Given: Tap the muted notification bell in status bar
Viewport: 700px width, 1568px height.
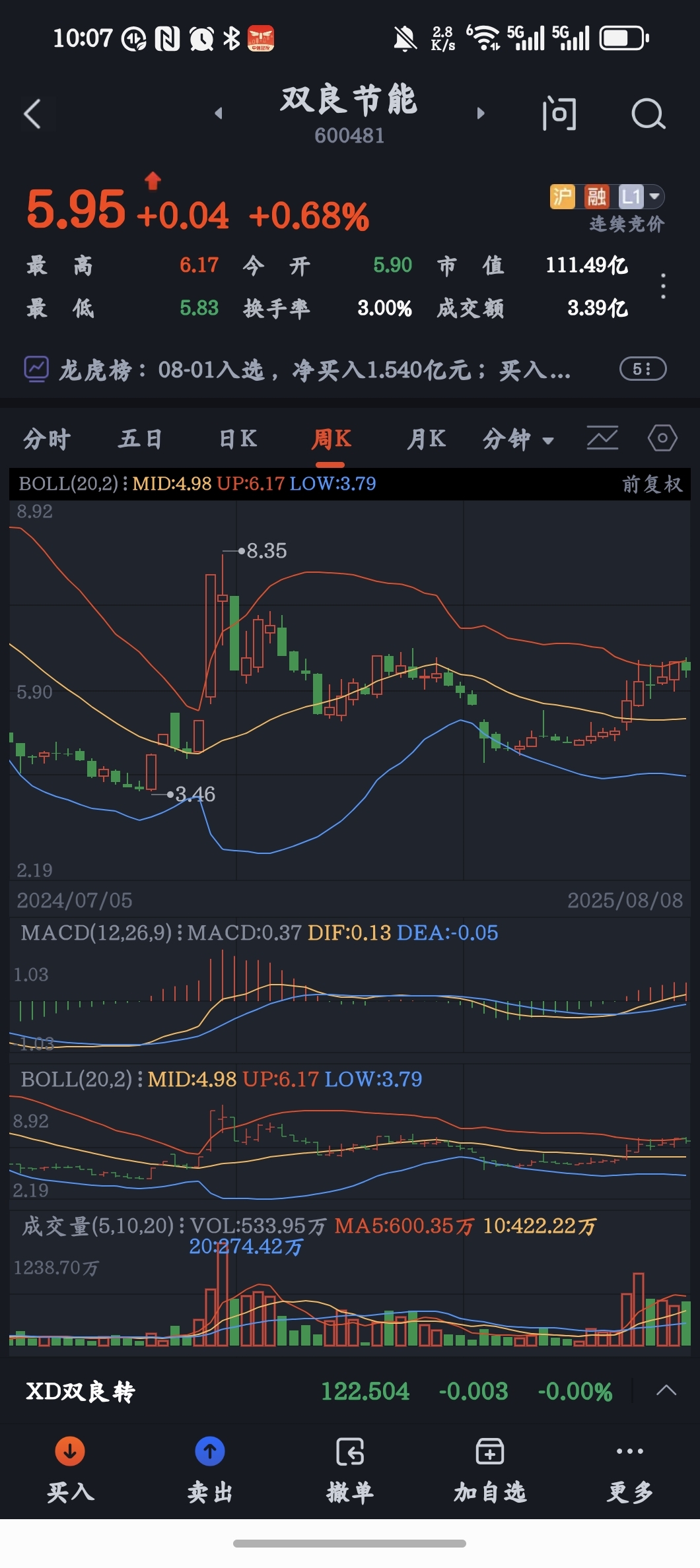Looking at the screenshot, I should pyautogui.click(x=405, y=38).
